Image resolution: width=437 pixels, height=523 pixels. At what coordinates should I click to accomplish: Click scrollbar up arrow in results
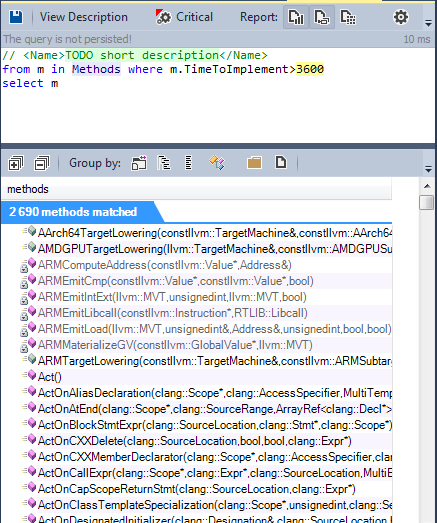tap(427, 186)
